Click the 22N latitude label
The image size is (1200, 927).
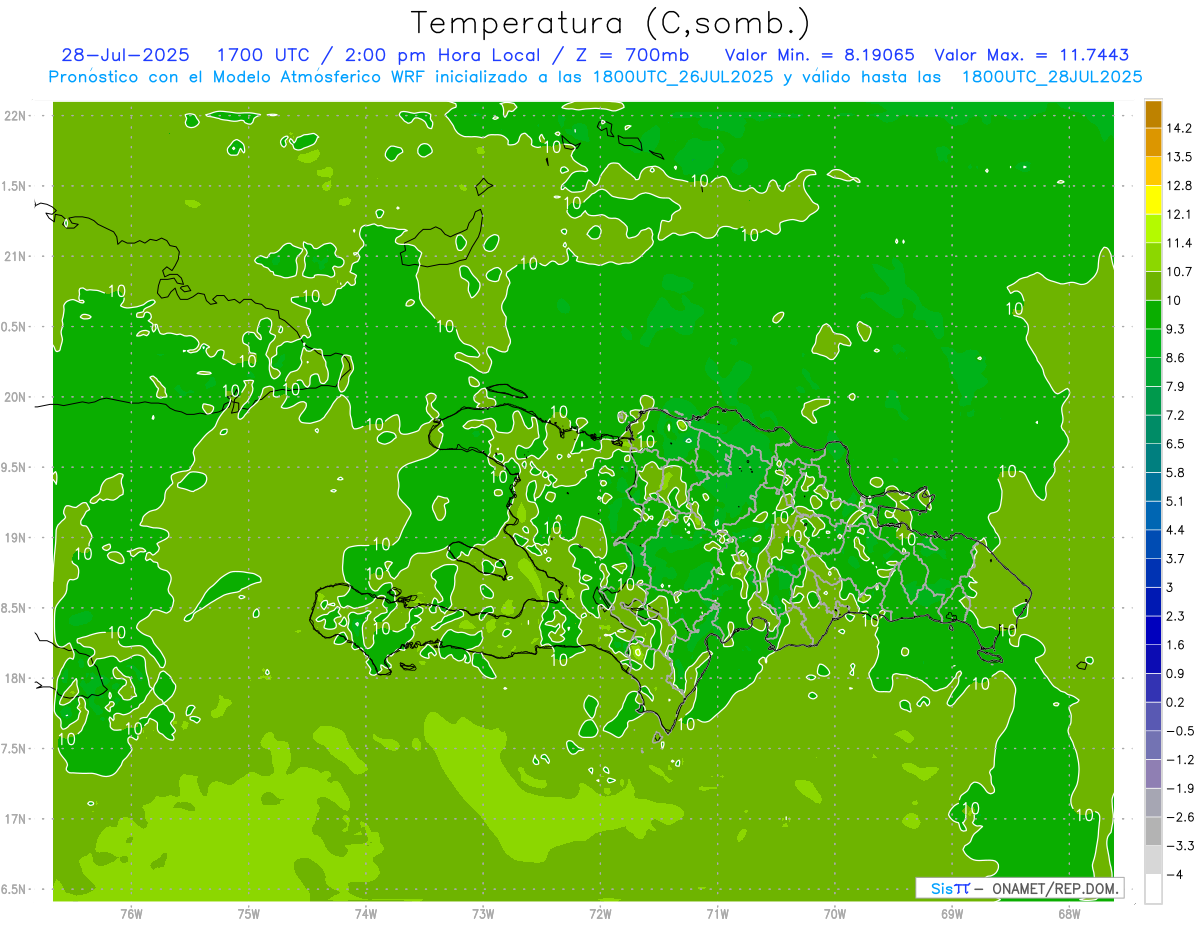[16, 116]
